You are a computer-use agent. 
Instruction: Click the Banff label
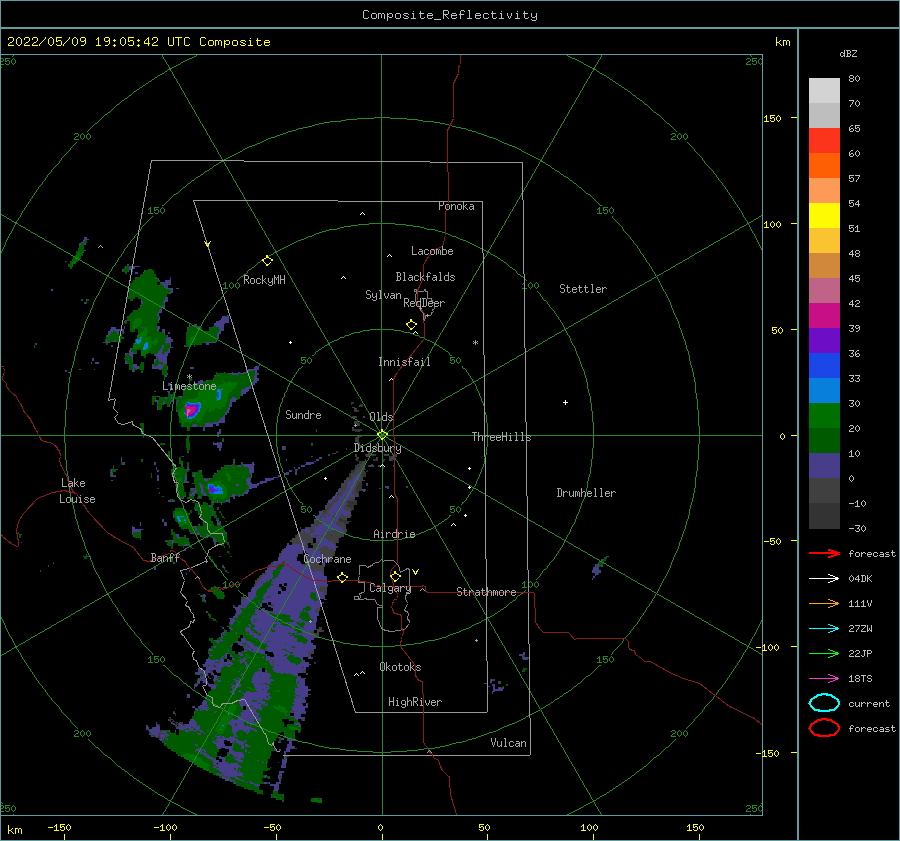(x=165, y=557)
